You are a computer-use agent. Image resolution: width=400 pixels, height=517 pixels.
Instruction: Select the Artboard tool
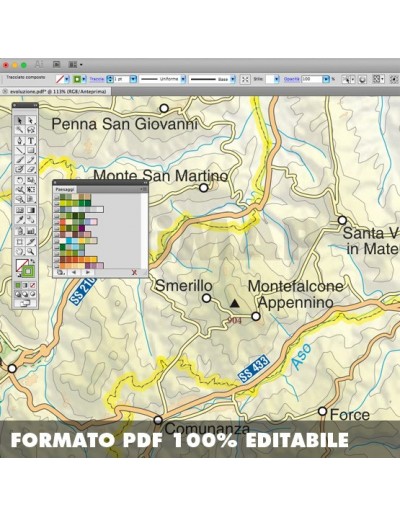(20, 241)
